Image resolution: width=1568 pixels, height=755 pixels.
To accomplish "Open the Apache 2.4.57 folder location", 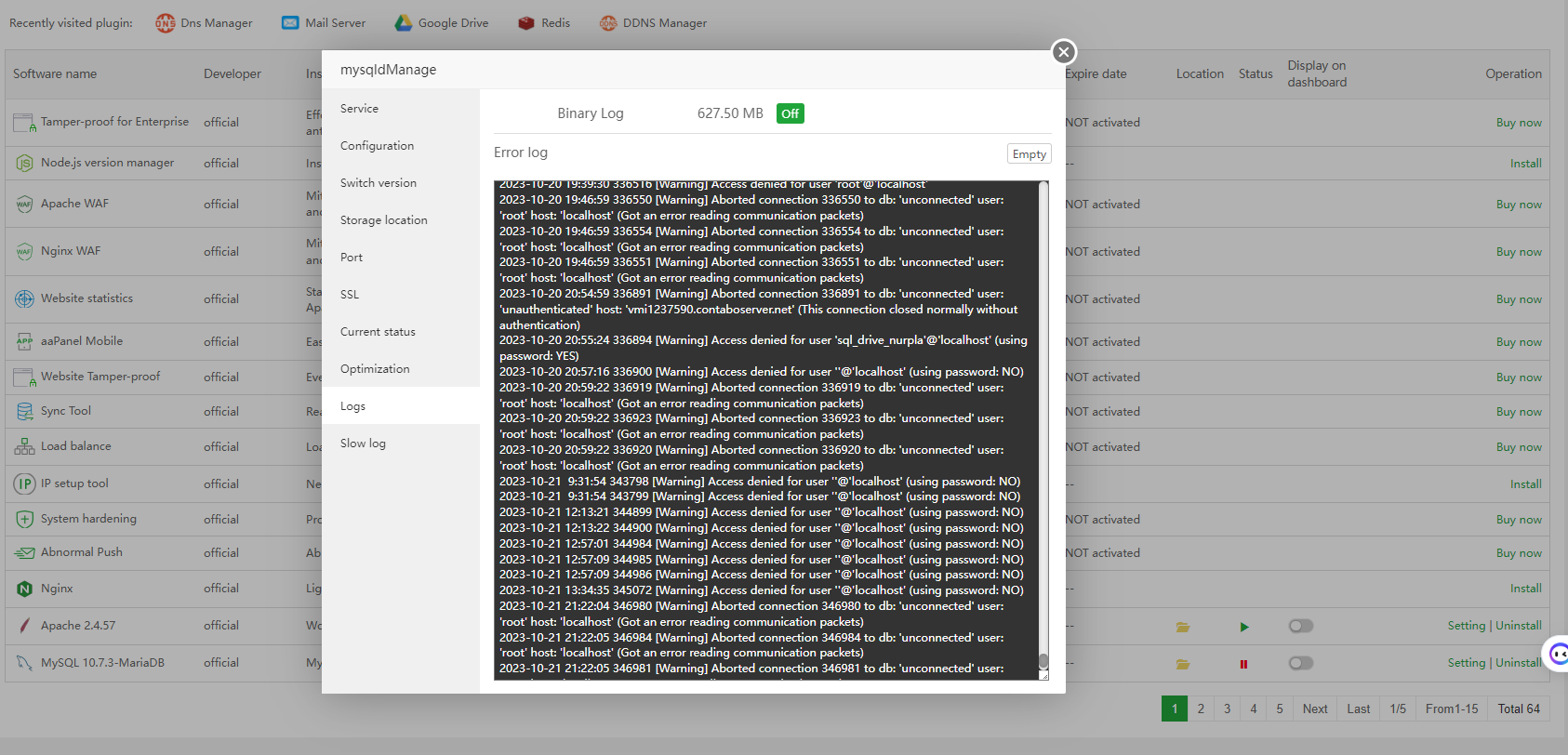I will tap(1183, 627).
